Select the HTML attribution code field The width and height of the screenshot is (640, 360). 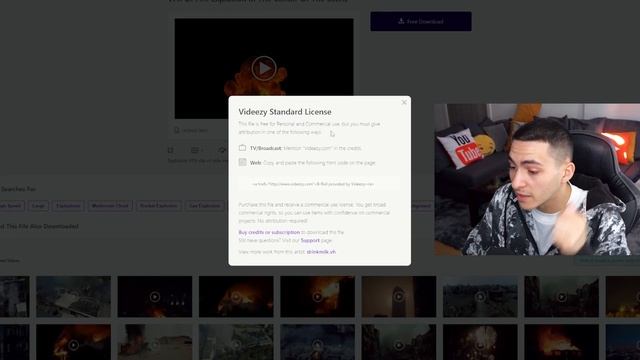[319, 184]
